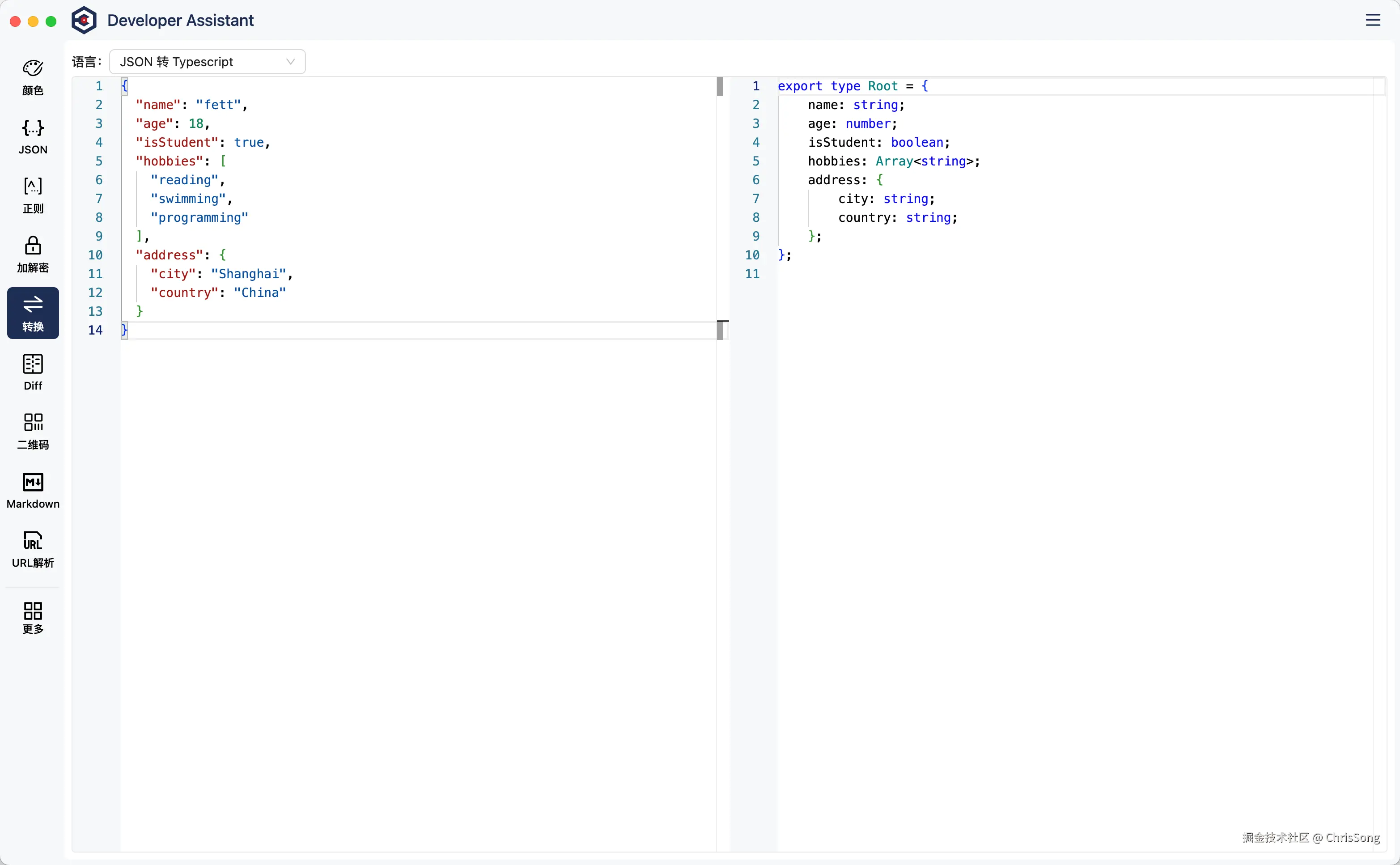The image size is (1400, 865).
Task: Open the Markdown editor tool
Action: 33,490
